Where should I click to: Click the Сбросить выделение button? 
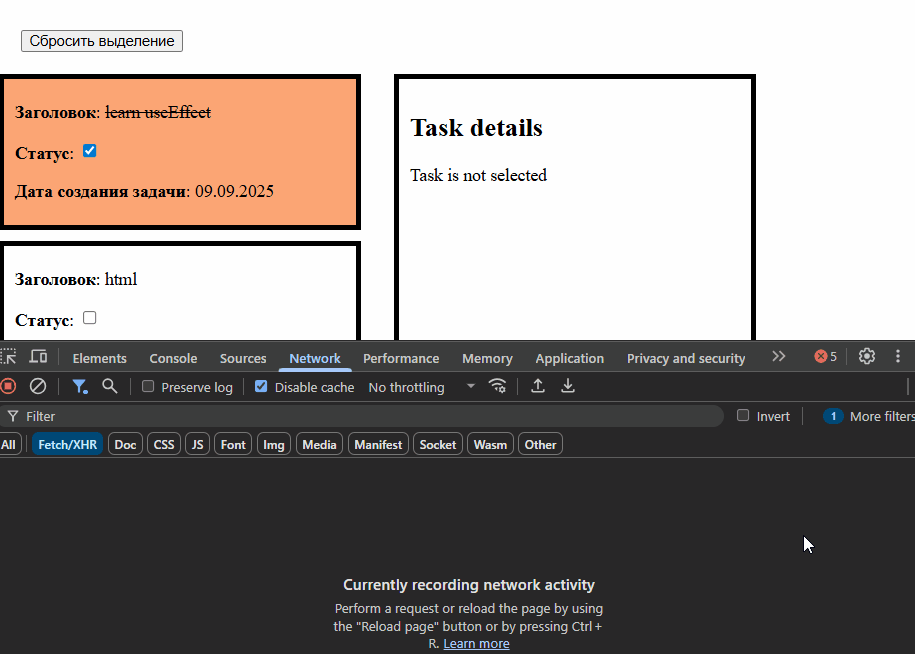coord(102,41)
